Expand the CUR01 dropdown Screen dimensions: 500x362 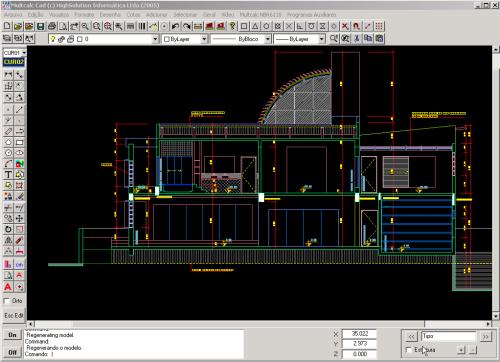point(24,53)
